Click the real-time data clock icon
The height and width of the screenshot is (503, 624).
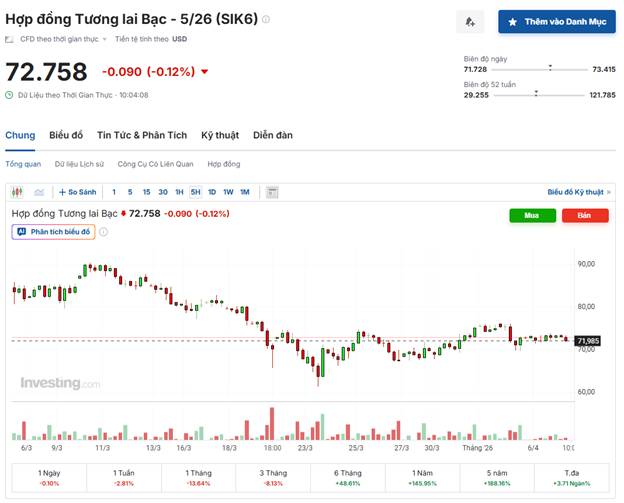(x=10, y=95)
